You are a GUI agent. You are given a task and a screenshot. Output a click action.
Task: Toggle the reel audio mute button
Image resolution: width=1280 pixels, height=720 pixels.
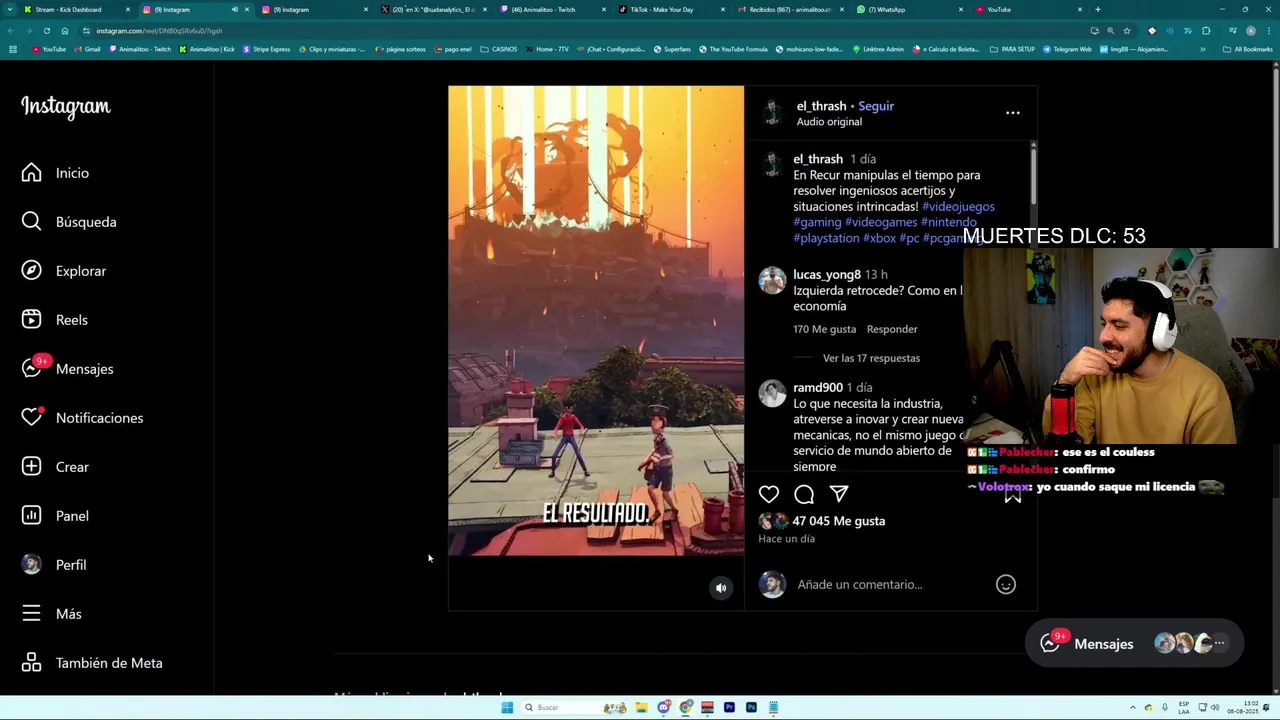point(721,588)
